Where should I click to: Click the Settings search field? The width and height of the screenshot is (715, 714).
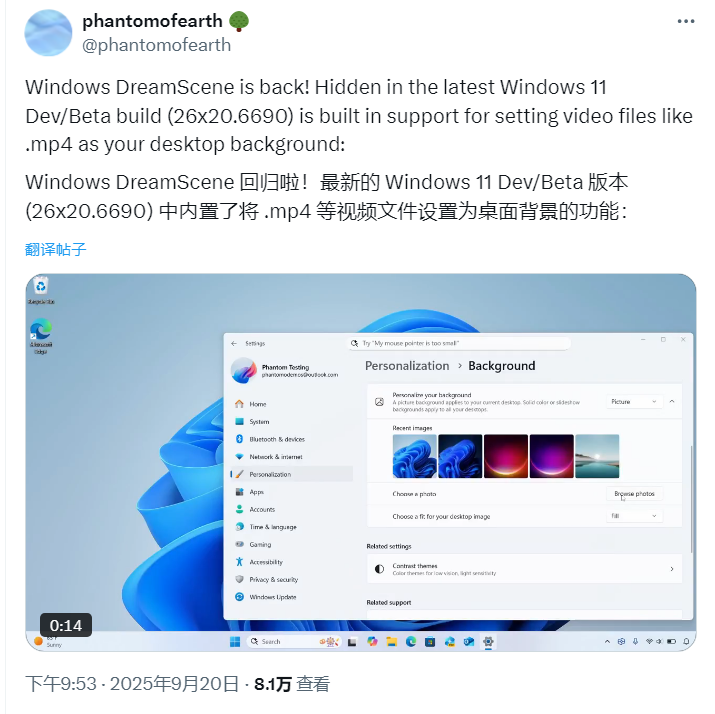click(459, 343)
